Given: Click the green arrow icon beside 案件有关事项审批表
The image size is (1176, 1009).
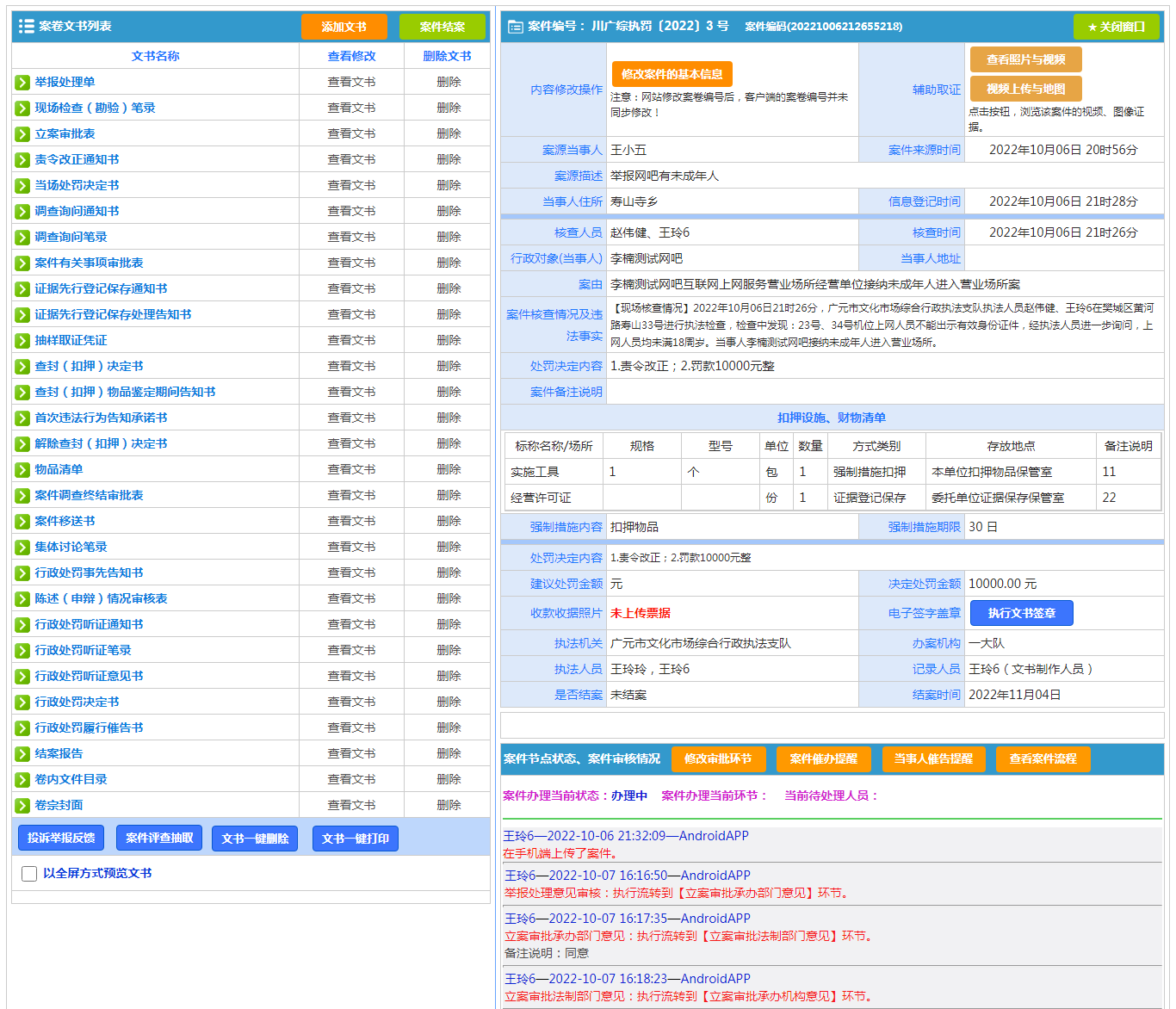Looking at the screenshot, I should (22, 263).
